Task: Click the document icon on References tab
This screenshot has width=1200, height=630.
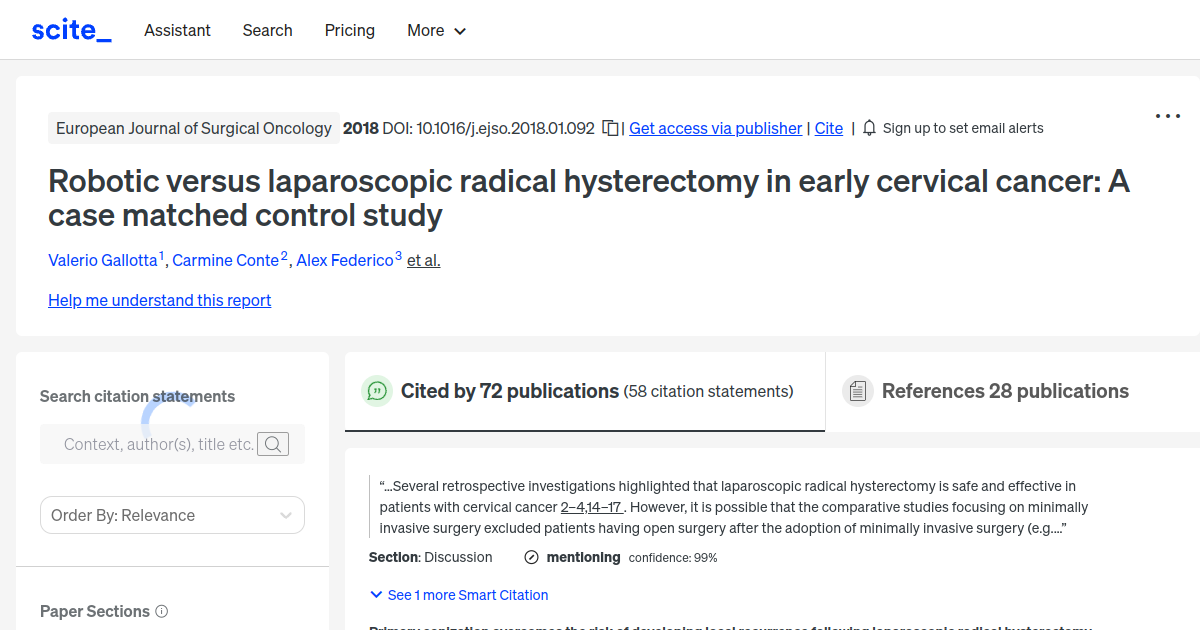Action: point(858,390)
